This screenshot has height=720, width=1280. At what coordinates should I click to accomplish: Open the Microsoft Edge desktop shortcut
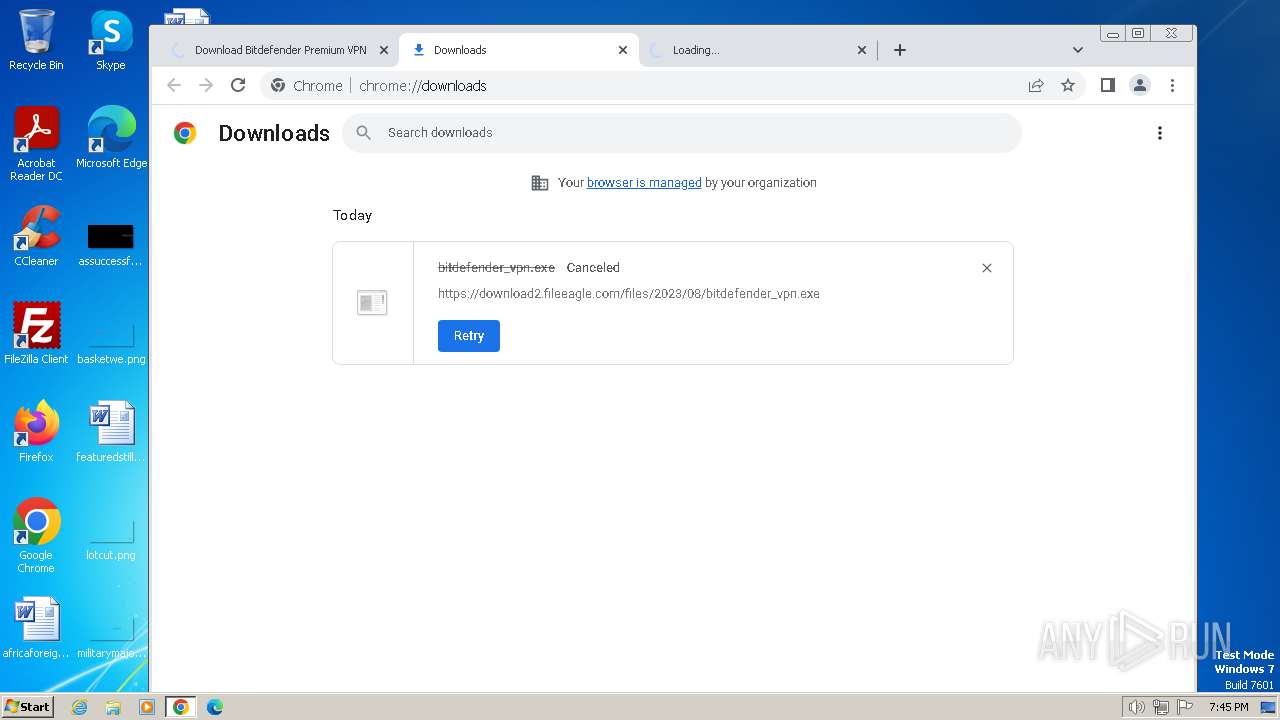click(x=111, y=138)
